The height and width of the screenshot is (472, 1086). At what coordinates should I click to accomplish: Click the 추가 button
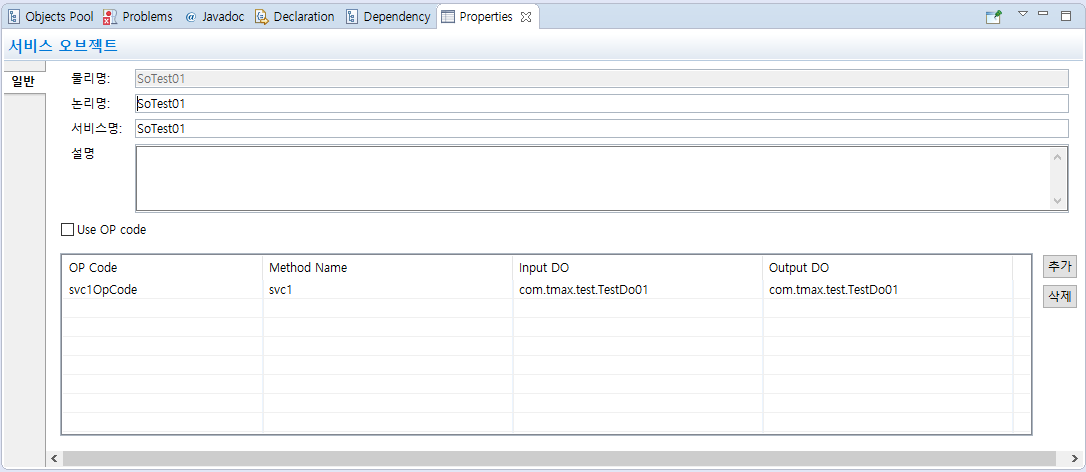pos(1060,266)
